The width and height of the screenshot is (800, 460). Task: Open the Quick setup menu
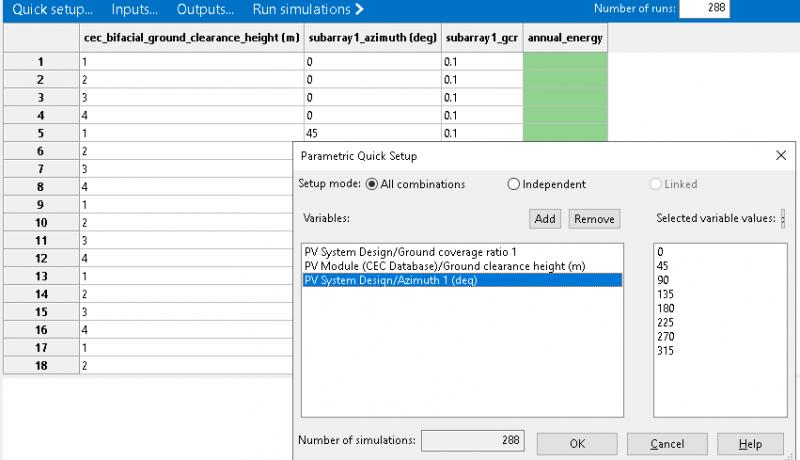pyautogui.click(x=51, y=10)
